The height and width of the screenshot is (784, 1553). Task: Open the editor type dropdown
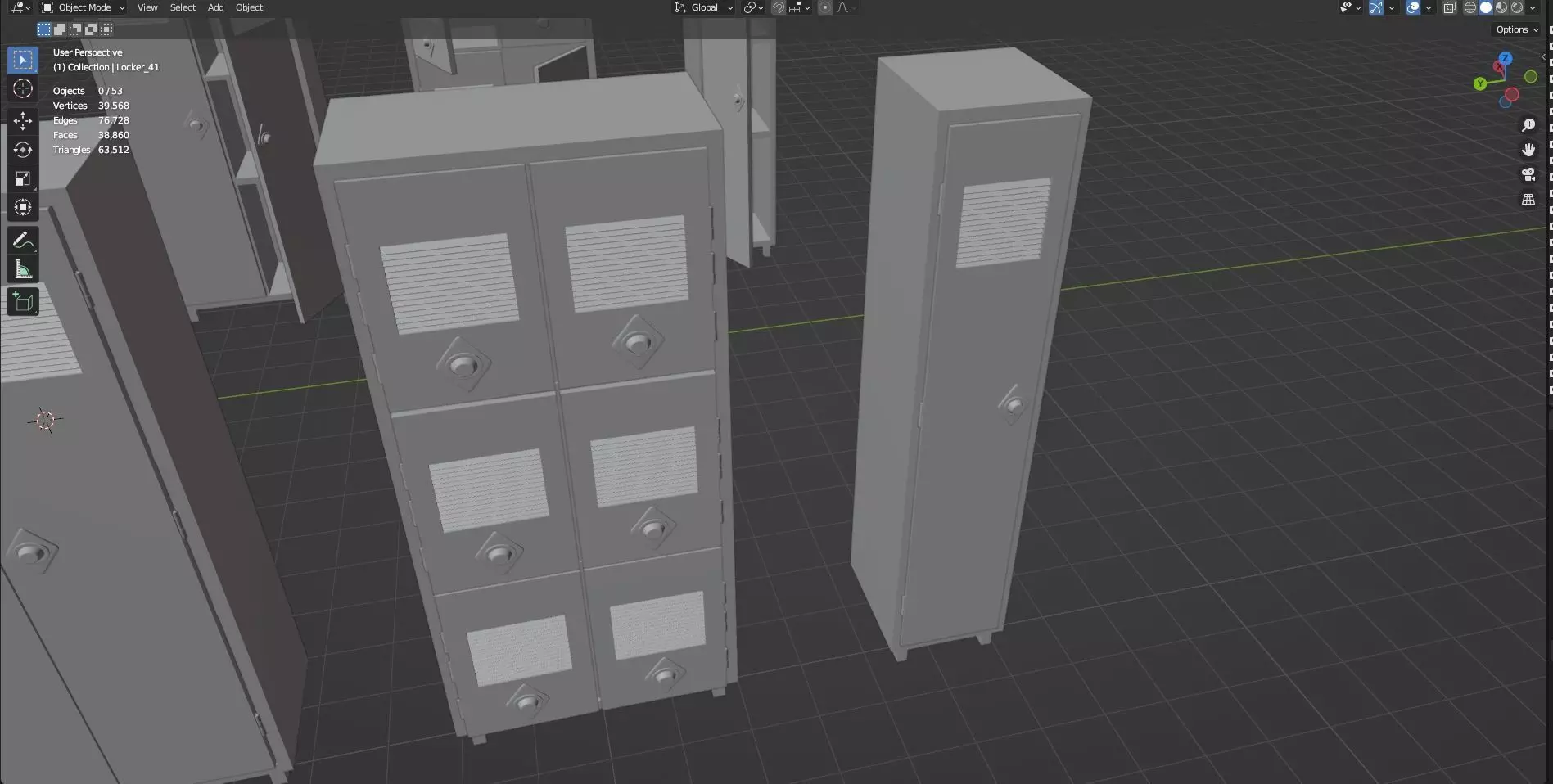(x=20, y=7)
